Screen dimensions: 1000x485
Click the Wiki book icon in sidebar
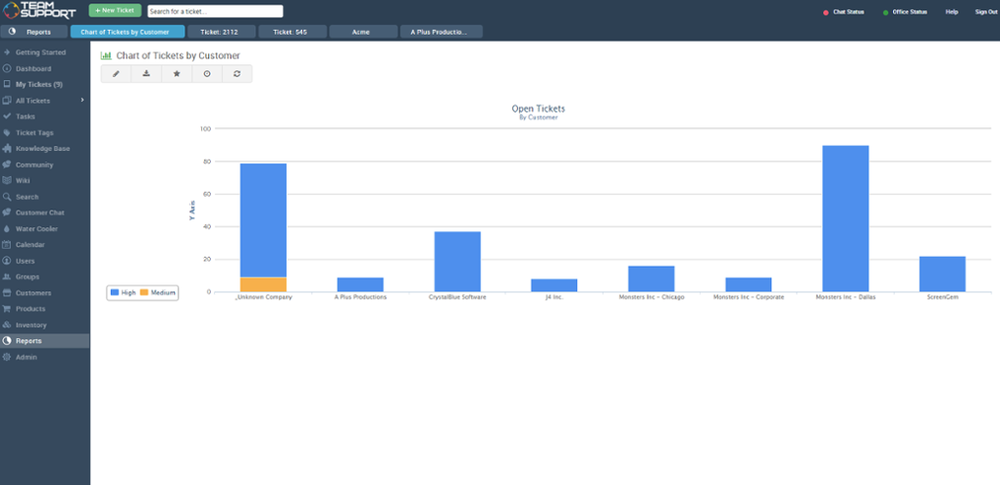(7, 181)
